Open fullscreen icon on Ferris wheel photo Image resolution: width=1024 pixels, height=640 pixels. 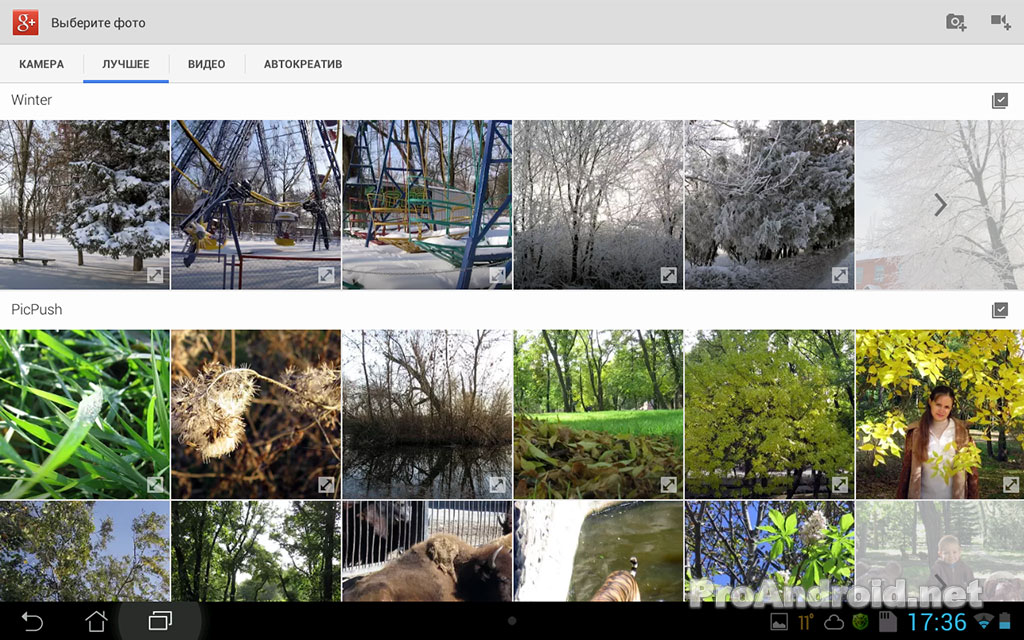[326, 275]
